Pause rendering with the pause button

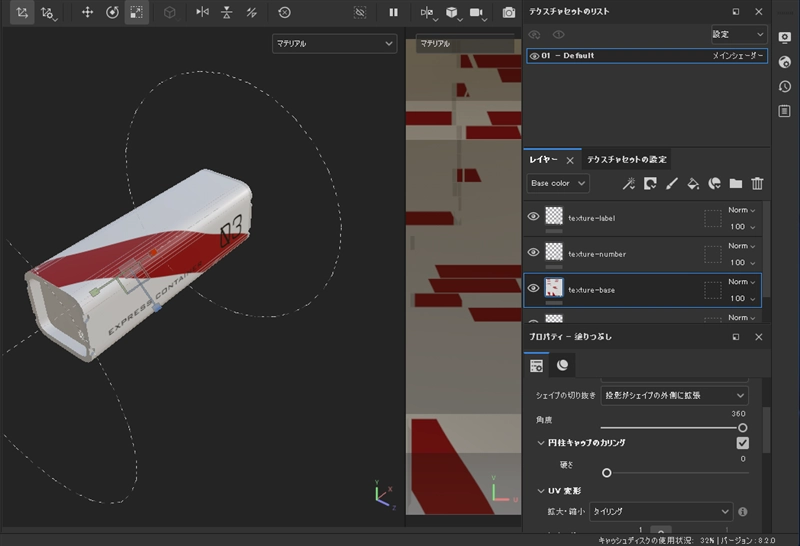[394, 12]
